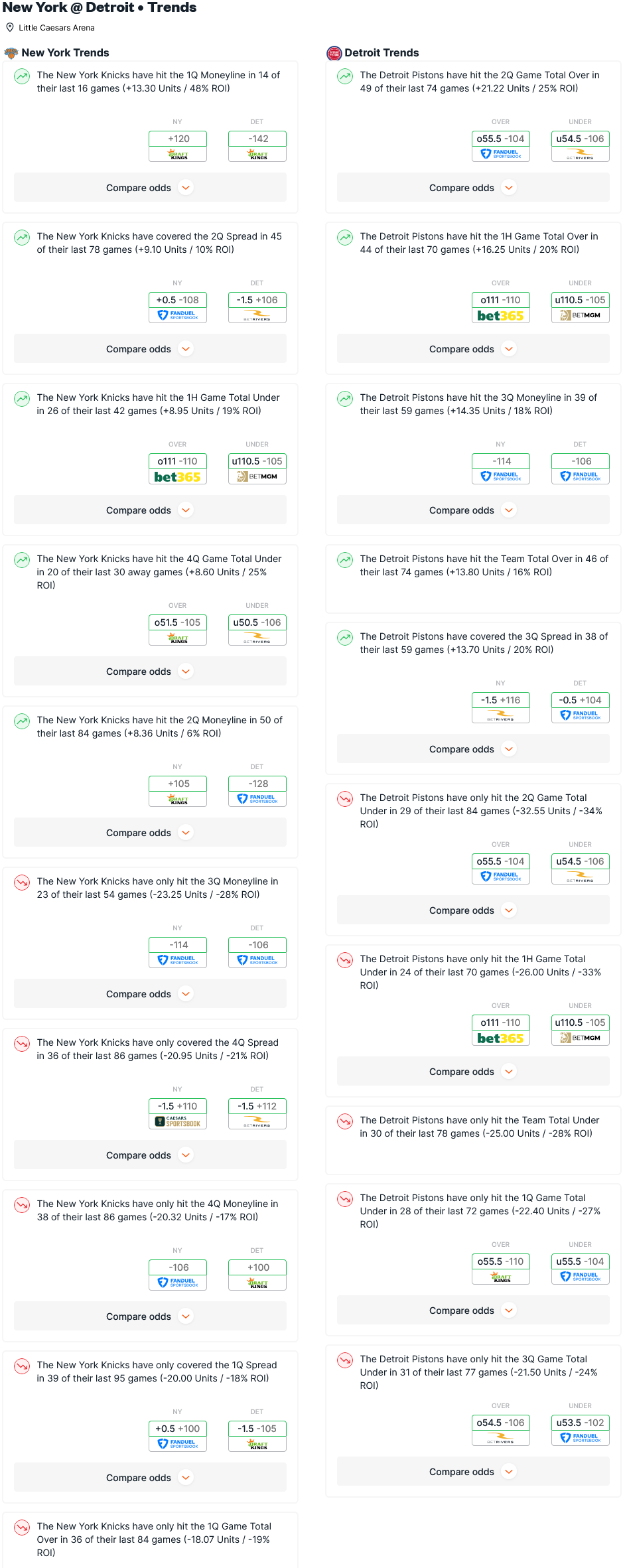Viewport: 623px width, 1568px height.
Task: Click the Detroit Pistons team logo
Action: coord(334,53)
